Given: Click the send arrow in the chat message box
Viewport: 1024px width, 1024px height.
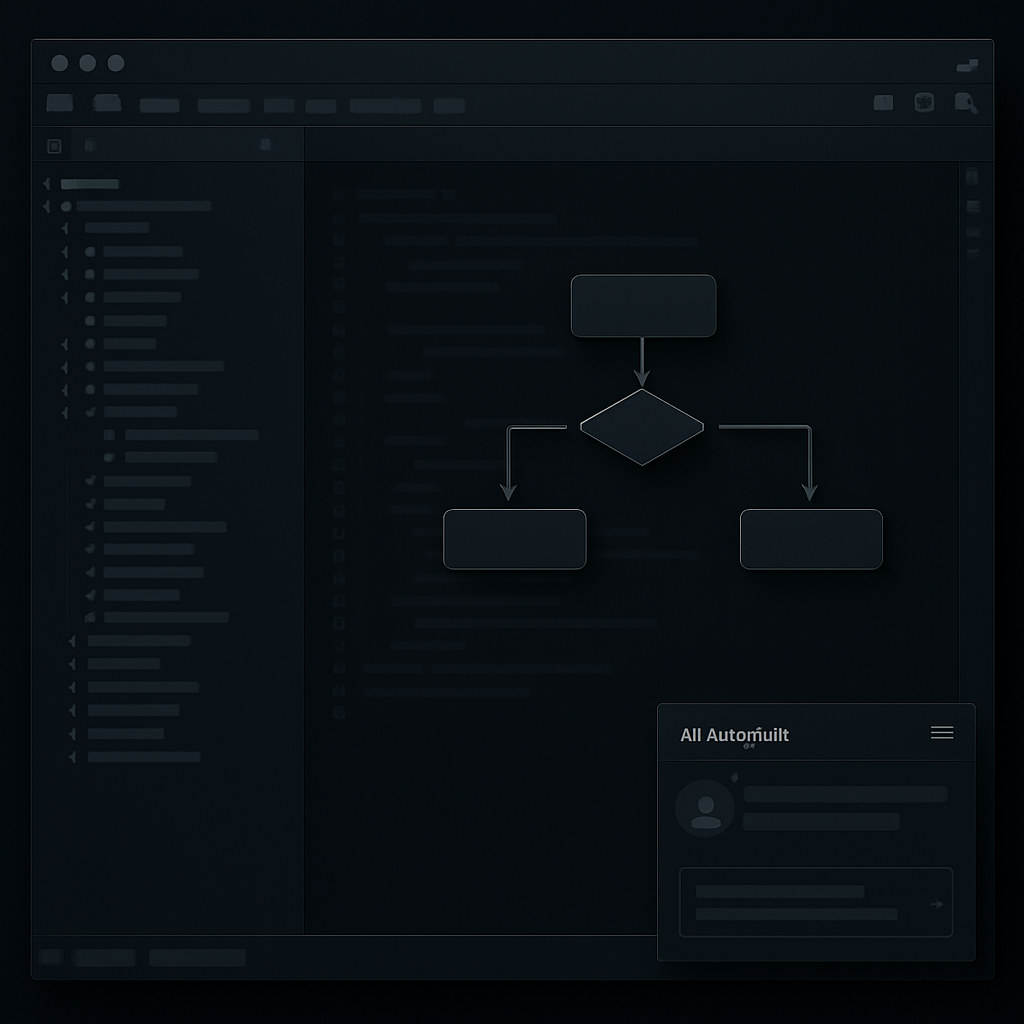Looking at the screenshot, I should click(x=937, y=904).
